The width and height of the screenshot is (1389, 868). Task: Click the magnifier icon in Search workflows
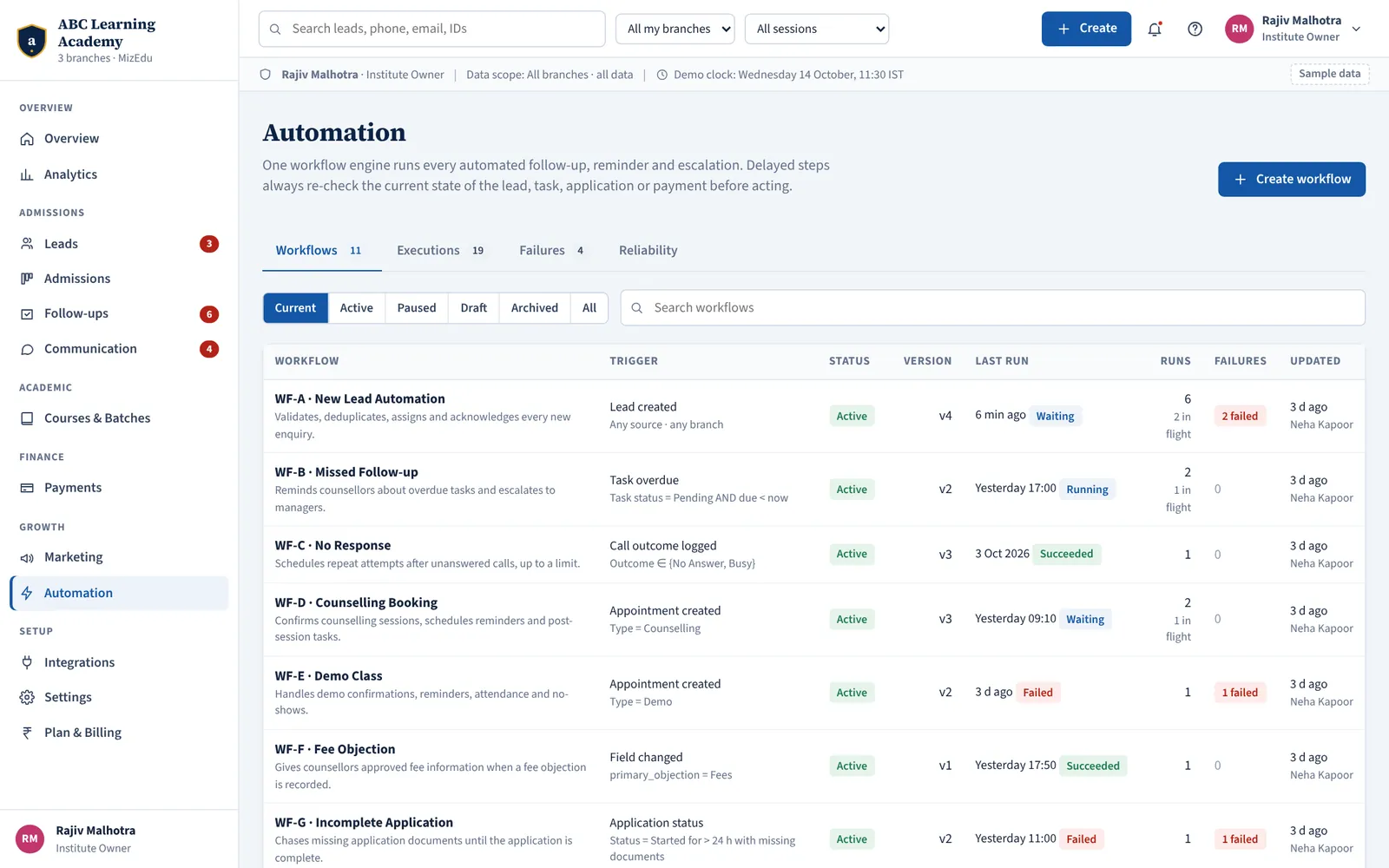[636, 308]
